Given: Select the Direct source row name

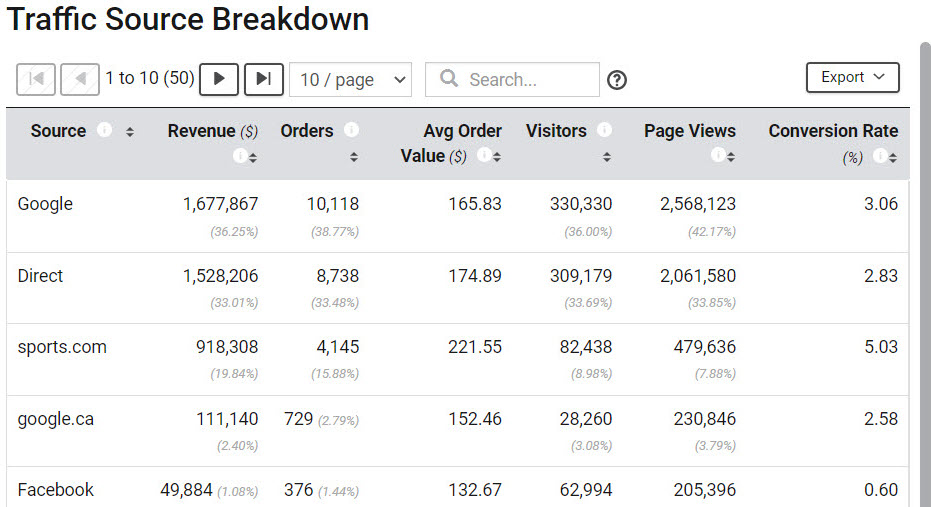Looking at the screenshot, I should pos(40,276).
